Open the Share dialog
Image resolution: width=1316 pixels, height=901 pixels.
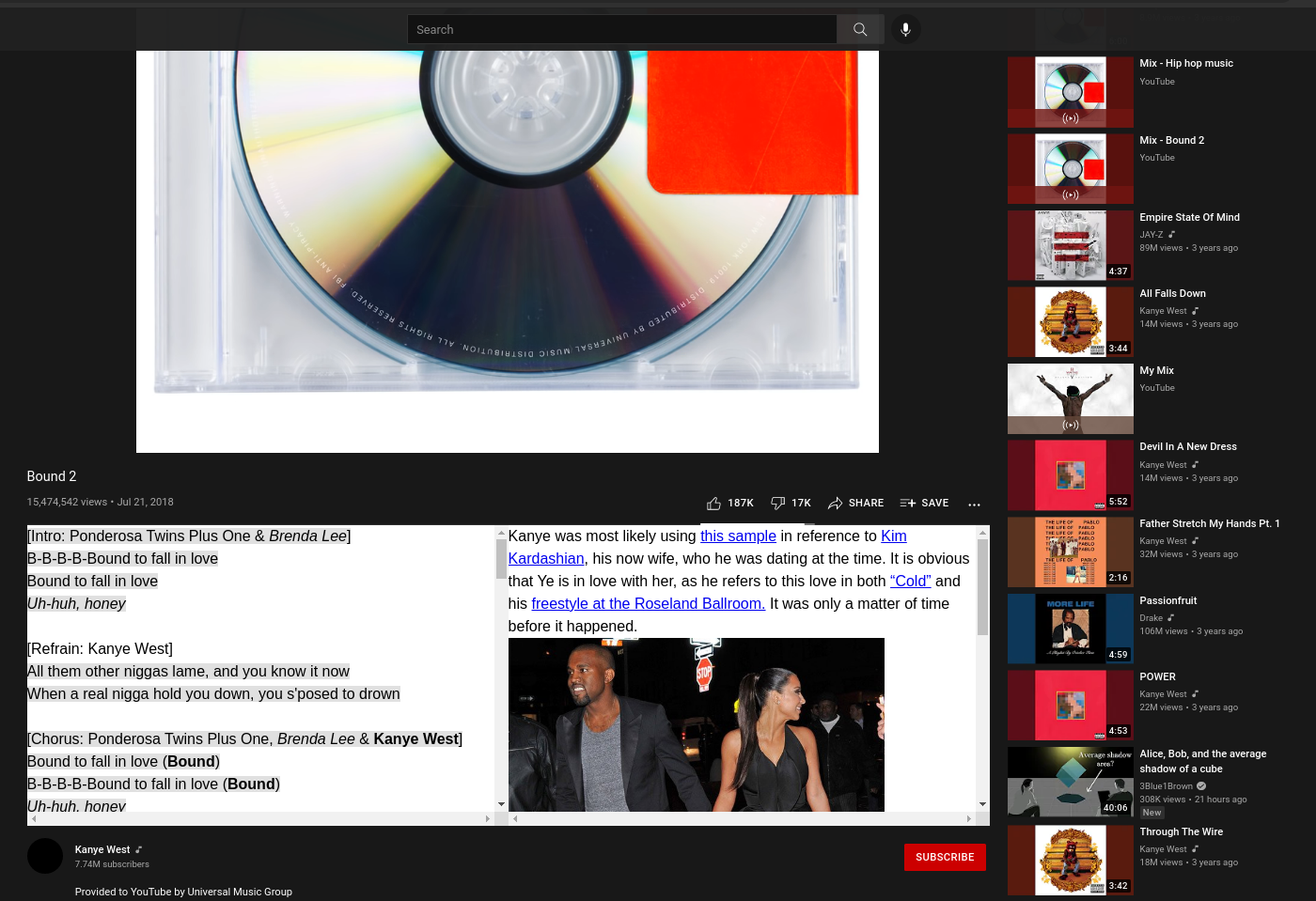coord(855,504)
